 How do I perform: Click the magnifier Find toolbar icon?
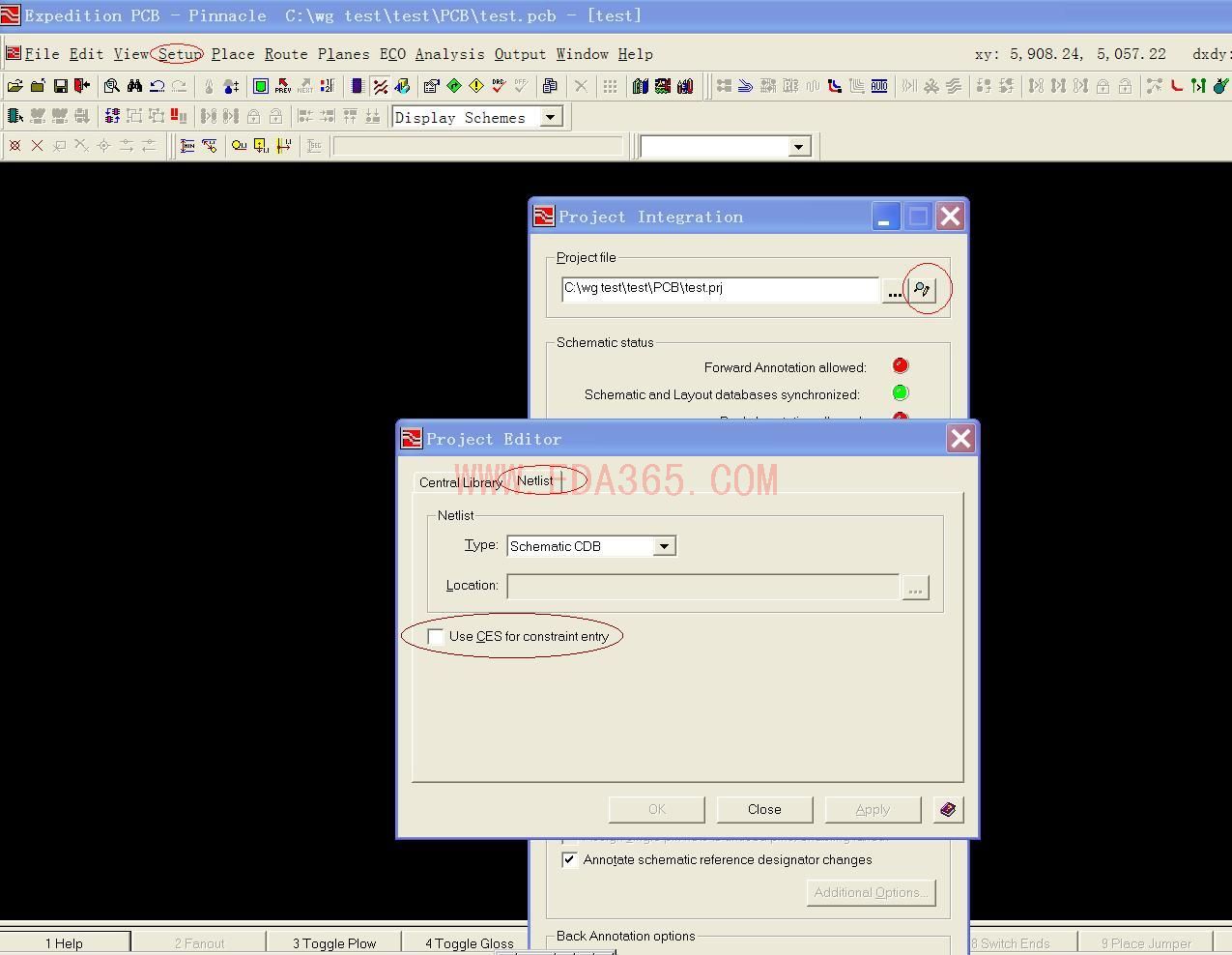[112, 86]
